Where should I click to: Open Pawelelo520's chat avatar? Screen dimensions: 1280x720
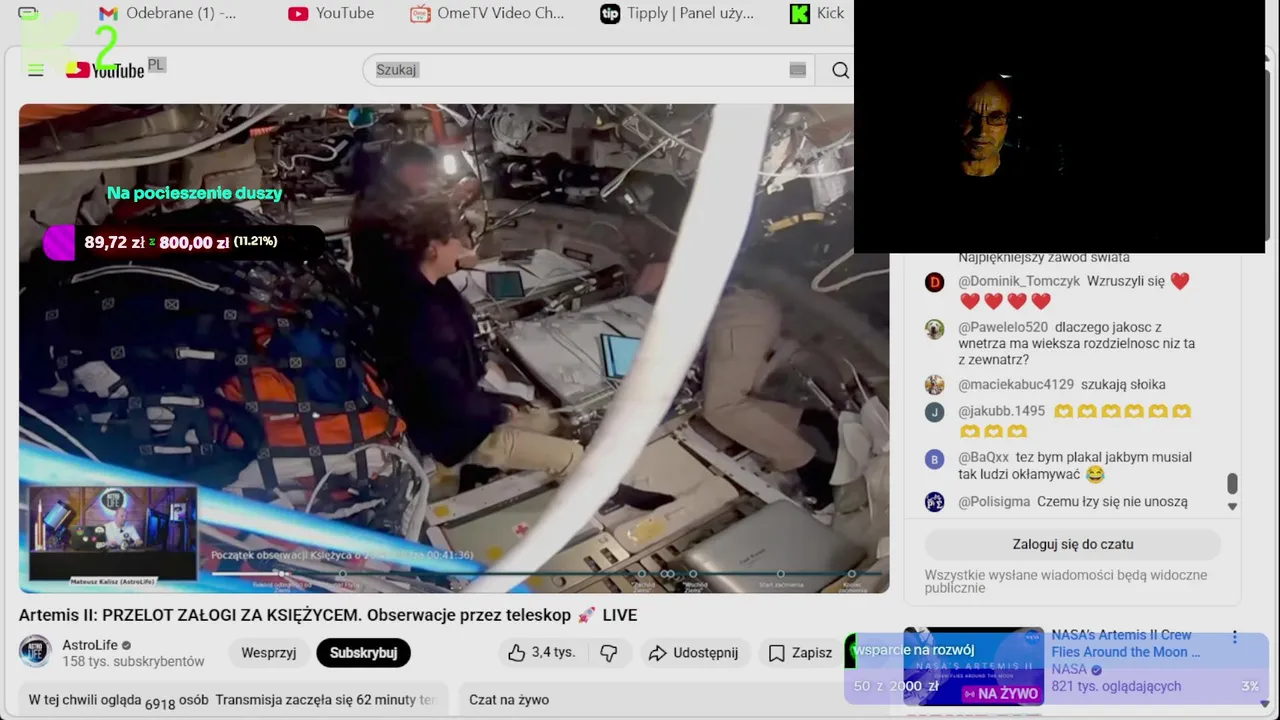935,328
